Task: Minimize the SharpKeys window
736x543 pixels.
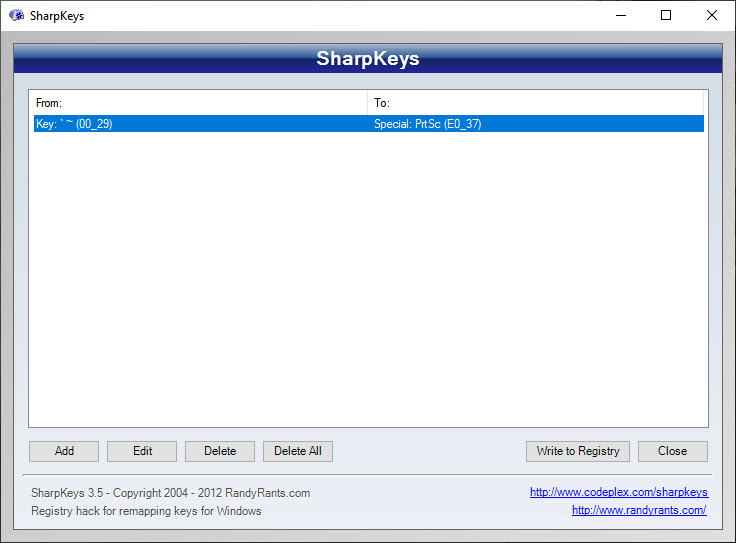Action: click(x=621, y=15)
